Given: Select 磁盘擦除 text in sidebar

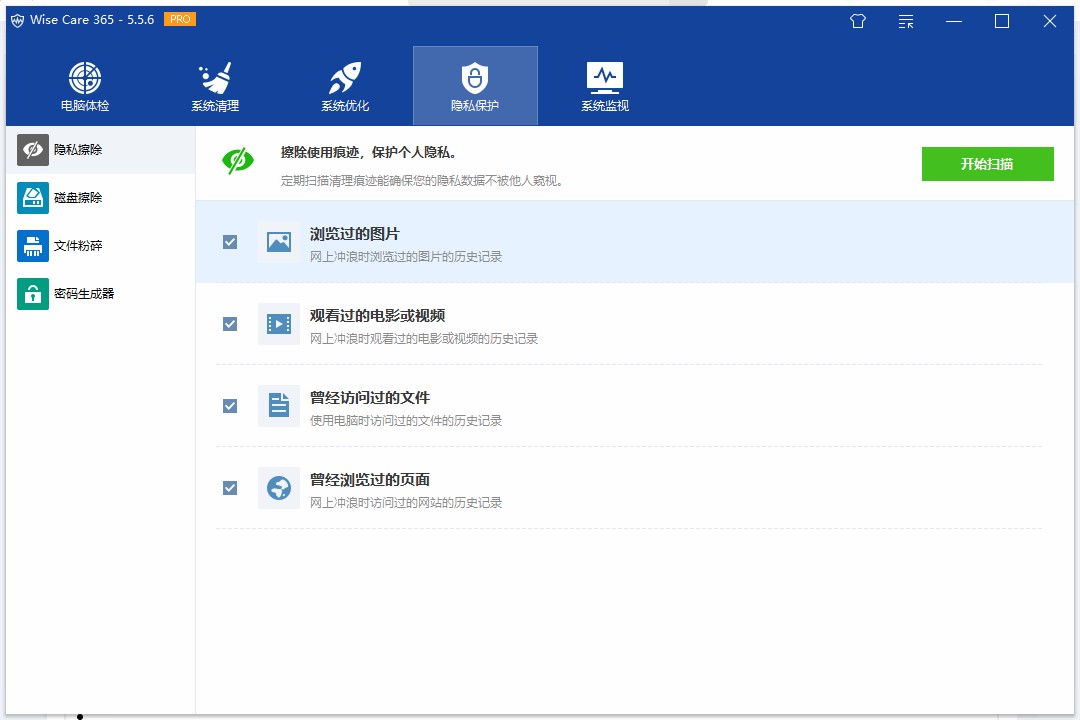Looking at the screenshot, I should pyautogui.click(x=78, y=198).
